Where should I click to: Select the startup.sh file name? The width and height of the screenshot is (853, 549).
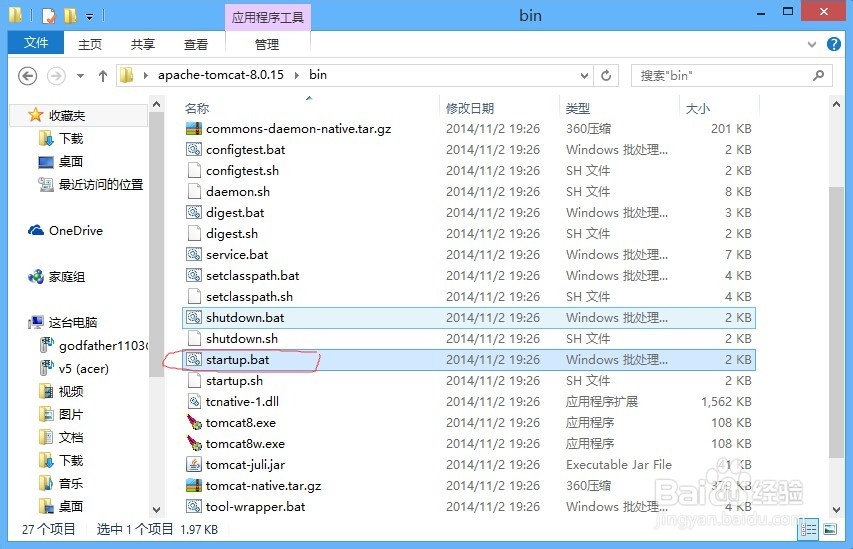tap(234, 381)
